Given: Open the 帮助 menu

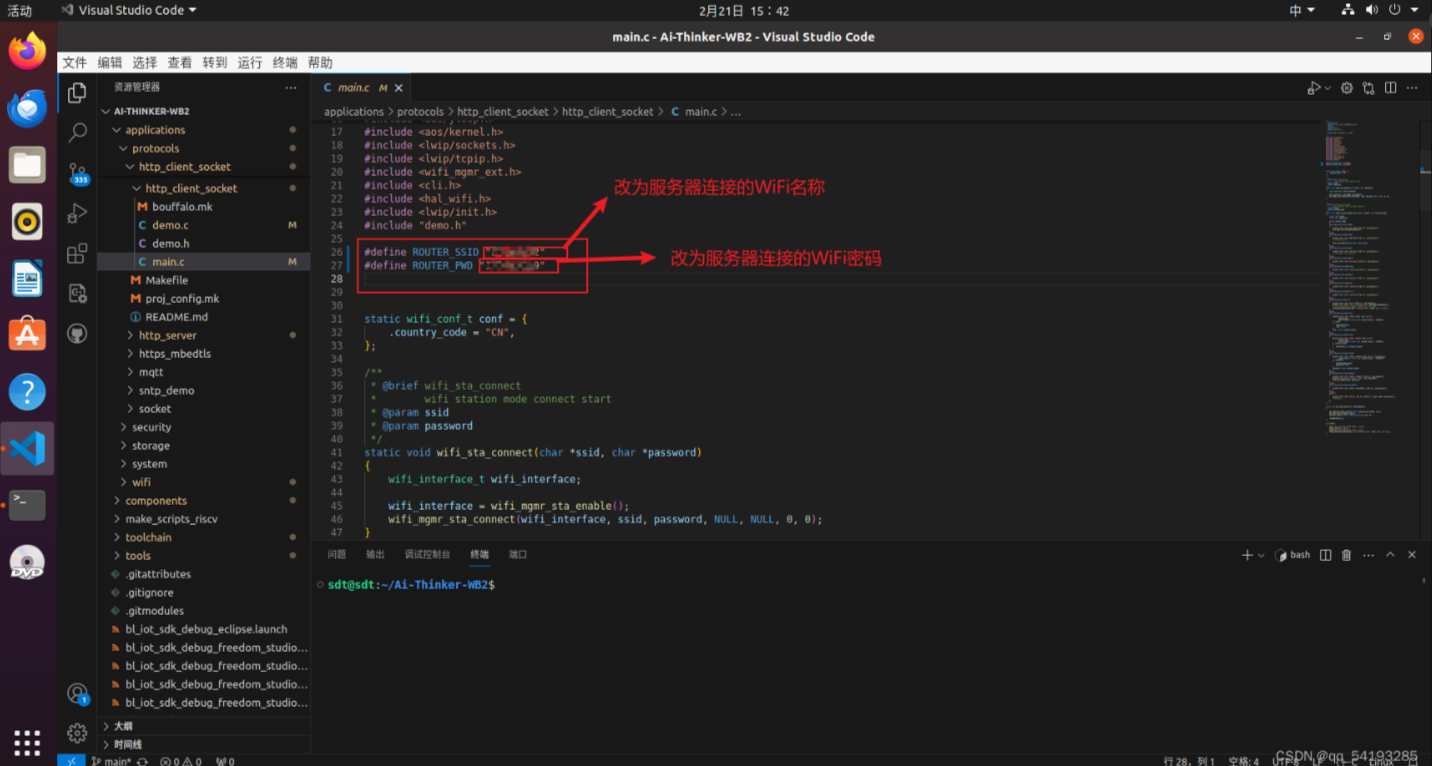Looking at the screenshot, I should click(320, 62).
